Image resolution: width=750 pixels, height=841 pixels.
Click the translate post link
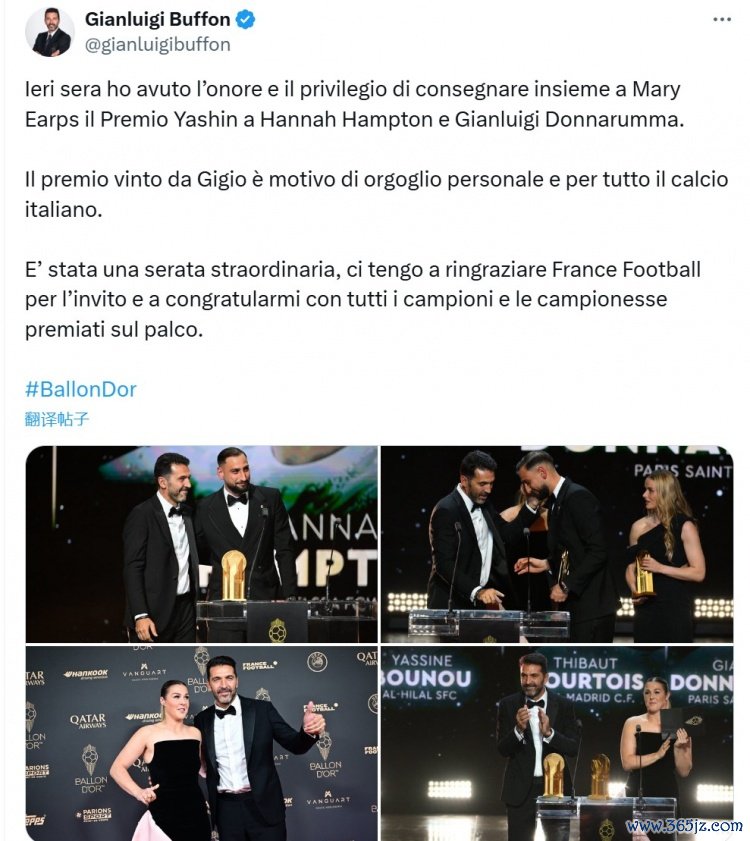coord(57,418)
